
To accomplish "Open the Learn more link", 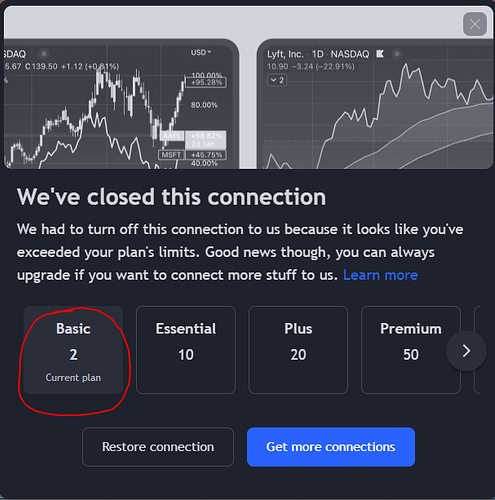I will [380, 275].
